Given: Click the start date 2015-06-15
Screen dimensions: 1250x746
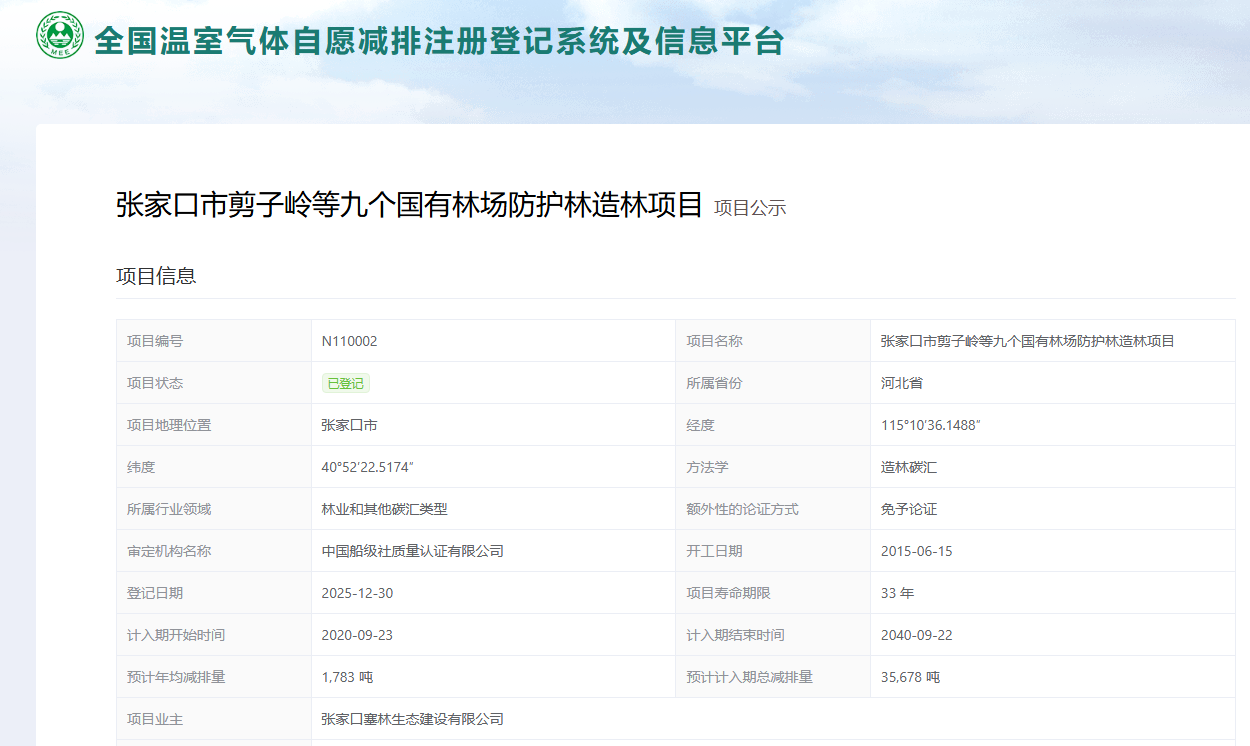Looking at the screenshot, I should click(x=916, y=551).
